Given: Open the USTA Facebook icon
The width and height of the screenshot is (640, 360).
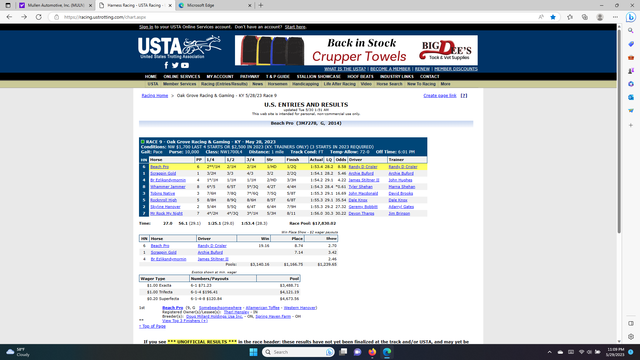Looking at the screenshot, I should 166,65.
